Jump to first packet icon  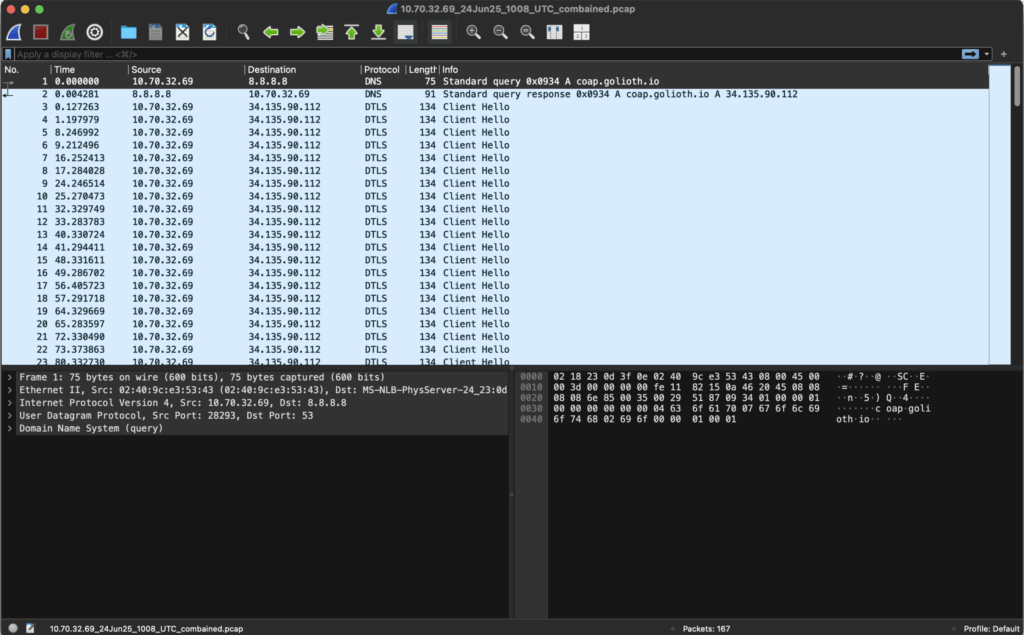(351, 32)
